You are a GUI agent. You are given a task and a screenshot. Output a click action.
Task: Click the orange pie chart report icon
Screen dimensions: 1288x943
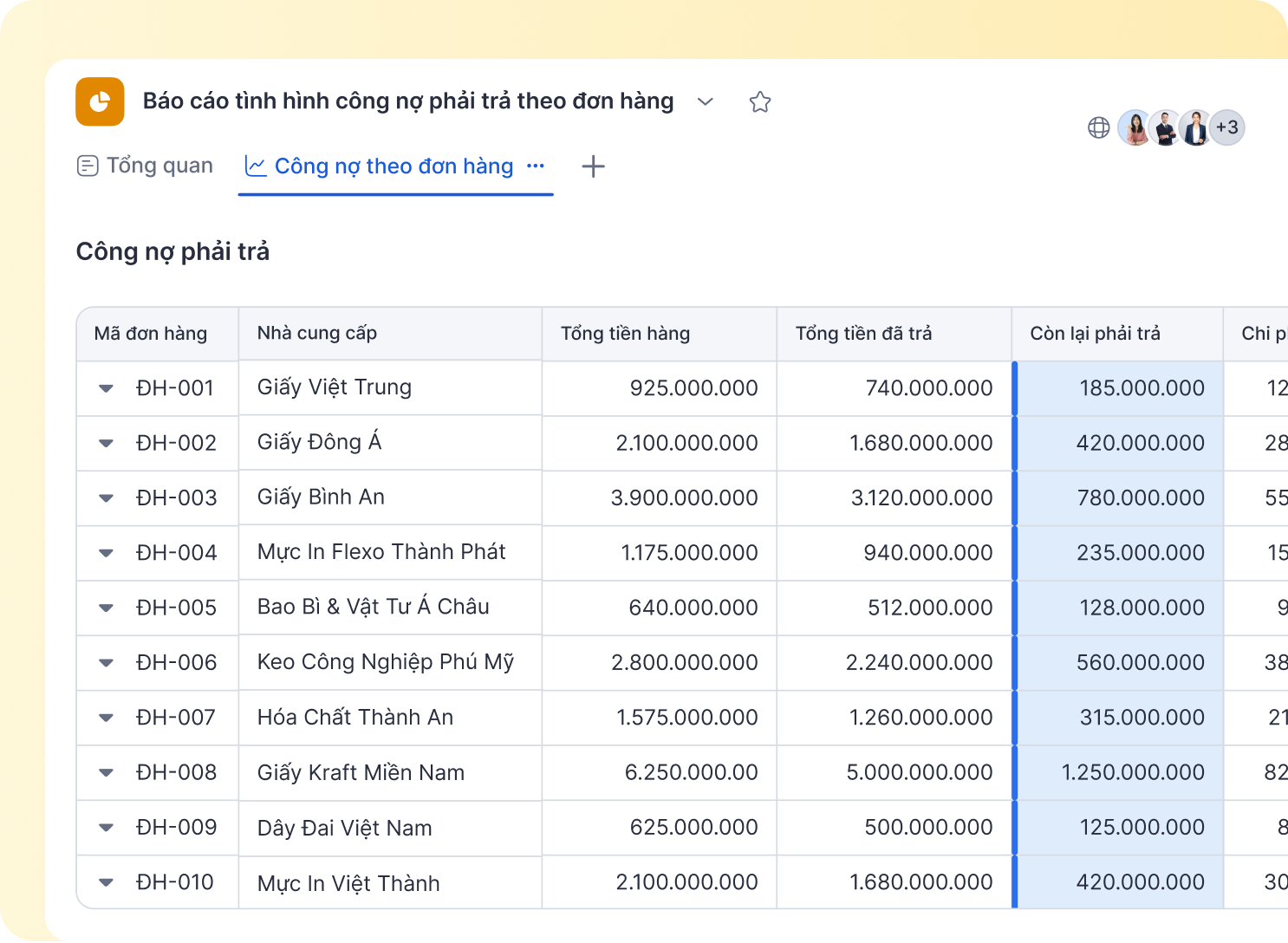pyautogui.click(x=100, y=101)
